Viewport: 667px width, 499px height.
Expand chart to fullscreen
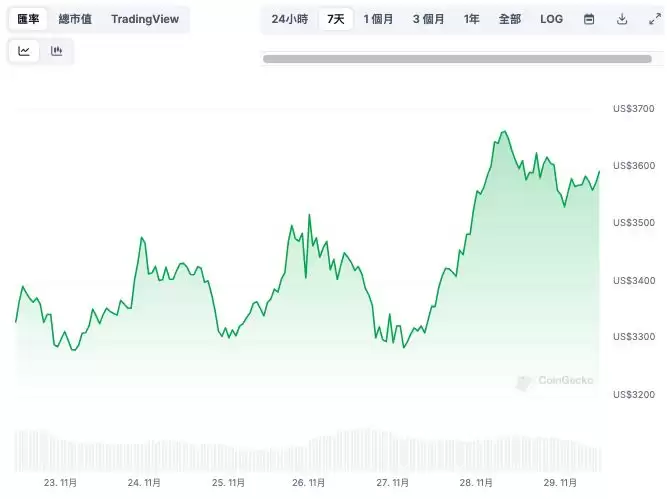655,19
